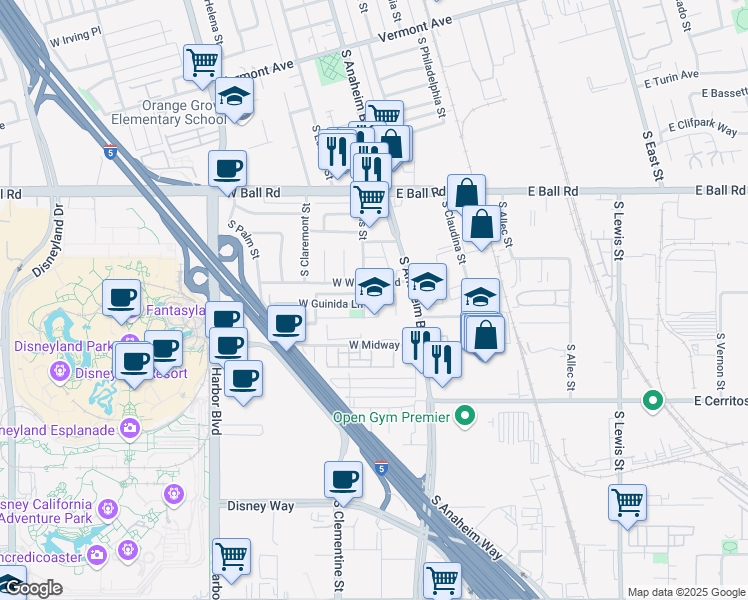748x600 pixels.
Task: Click the W Irving Pl street label
Action: pos(76,37)
